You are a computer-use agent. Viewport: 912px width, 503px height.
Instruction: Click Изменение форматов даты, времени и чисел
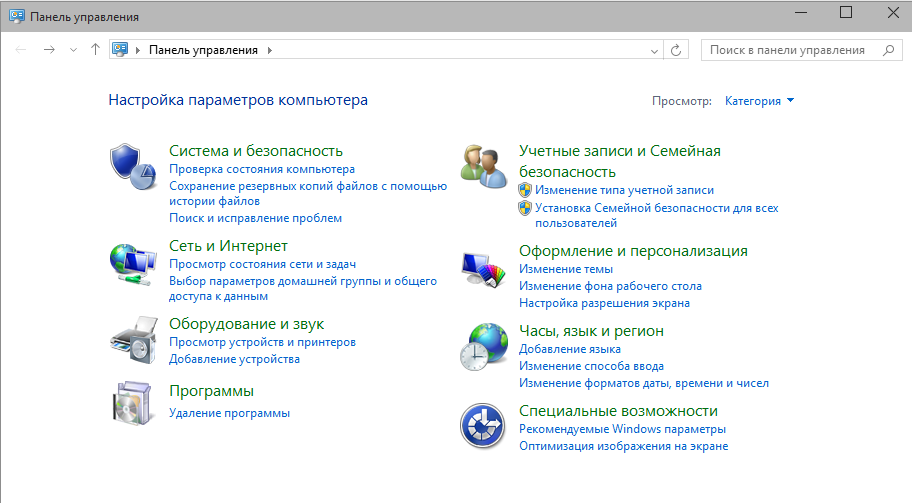pyautogui.click(x=644, y=383)
